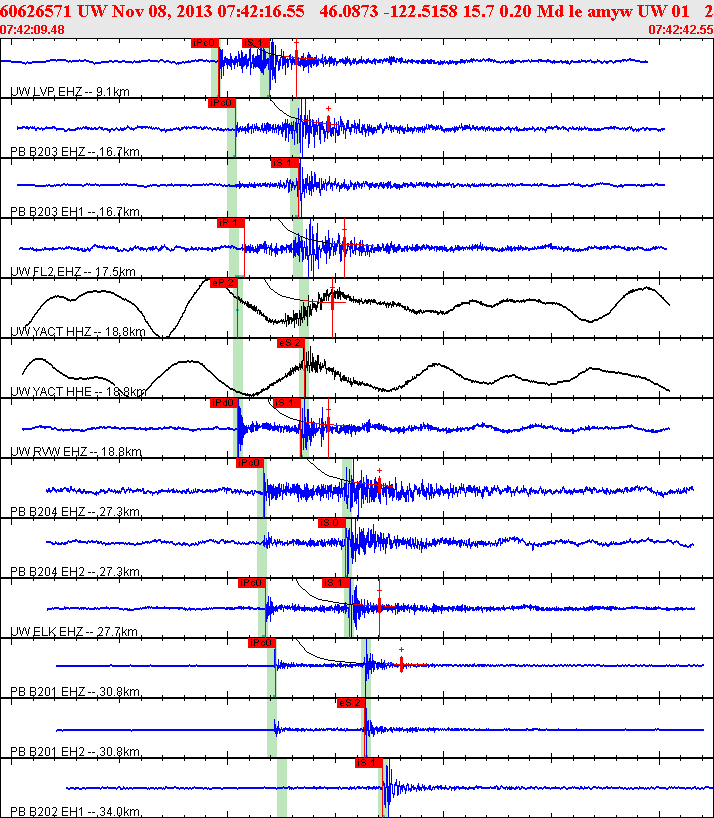Viewport: 714px width, 818px height.
Task: Click the 'UW FL2 EHZ -- 17.5km' station label
Action: [73, 272]
